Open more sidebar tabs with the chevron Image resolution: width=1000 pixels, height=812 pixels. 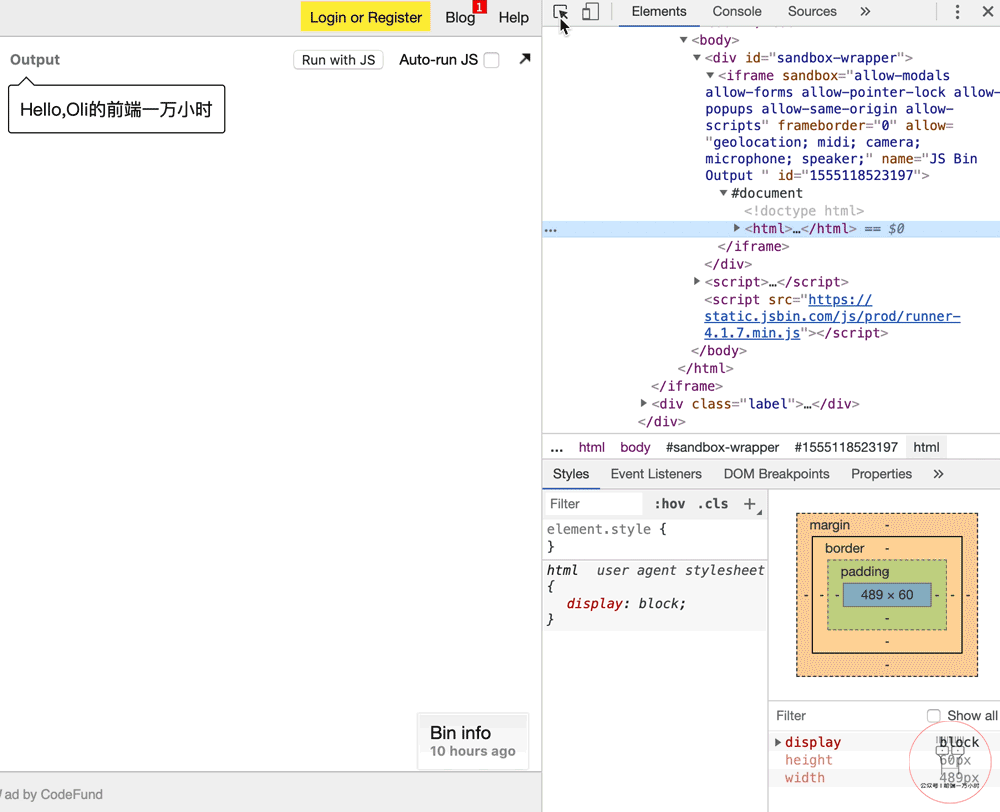[938, 474]
